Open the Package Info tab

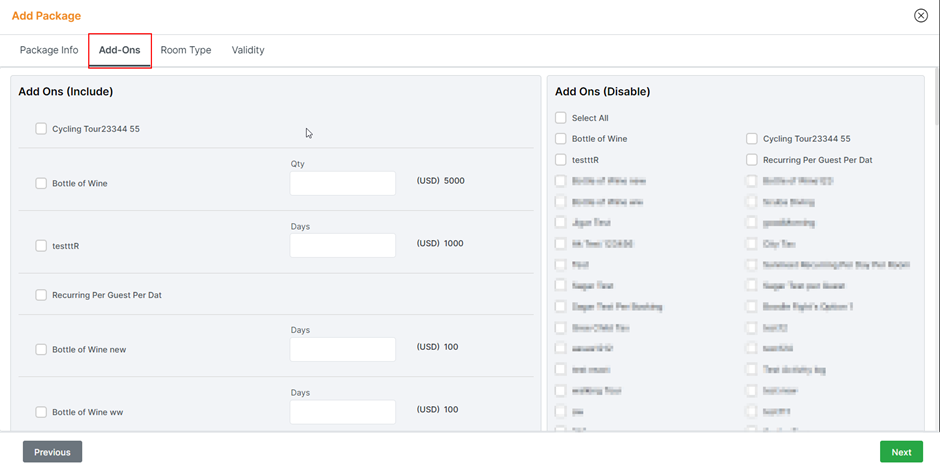(49, 50)
